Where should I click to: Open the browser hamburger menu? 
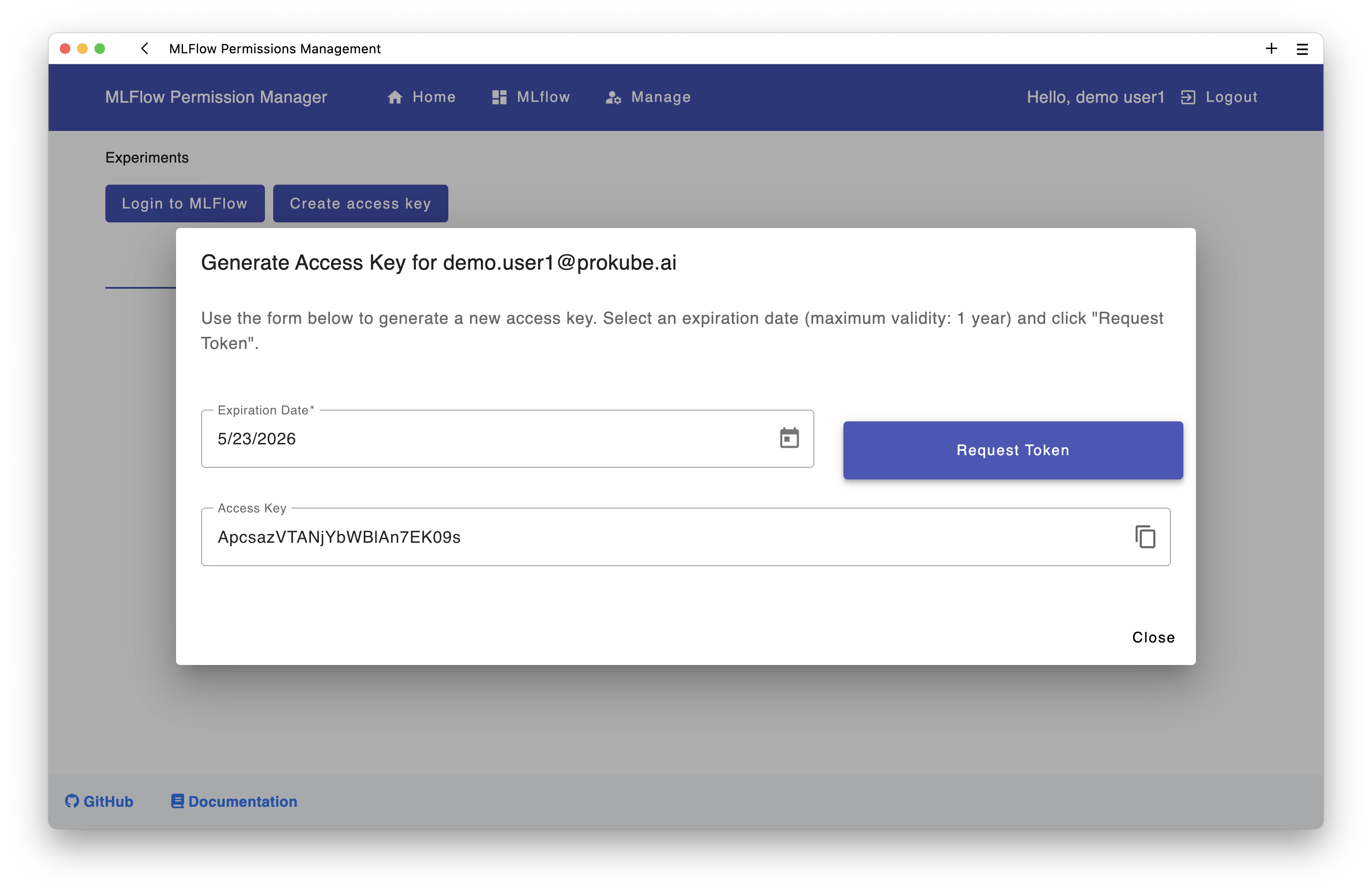pyautogui.click(x=1302, y=49)
